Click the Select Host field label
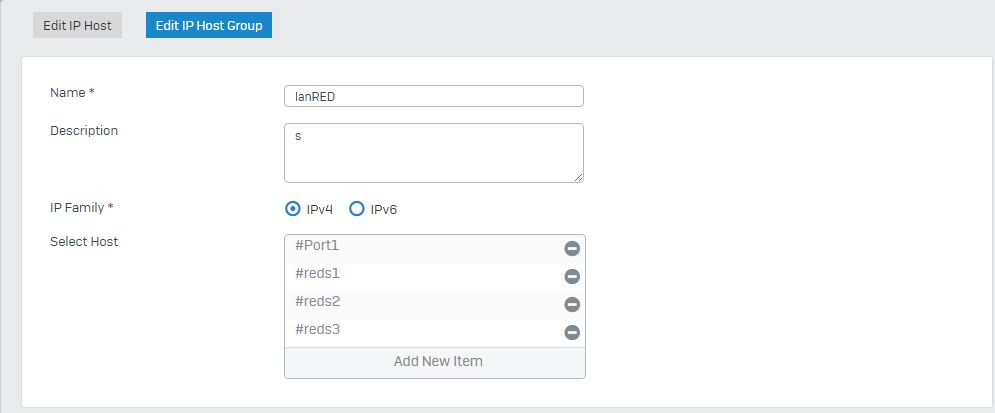 pos(84,242)
